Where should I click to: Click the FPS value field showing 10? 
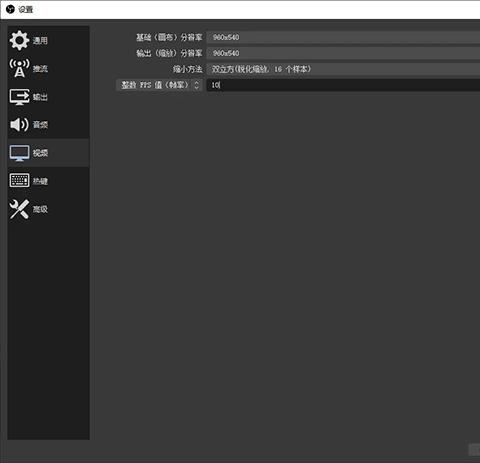(x=343, y=85)
